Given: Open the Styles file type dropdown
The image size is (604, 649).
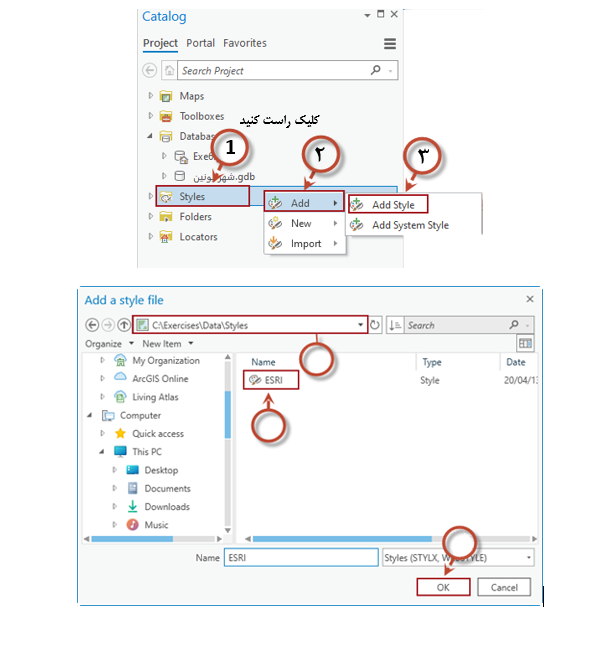Looking at the screenshot, I should click(x=528, y=558).
